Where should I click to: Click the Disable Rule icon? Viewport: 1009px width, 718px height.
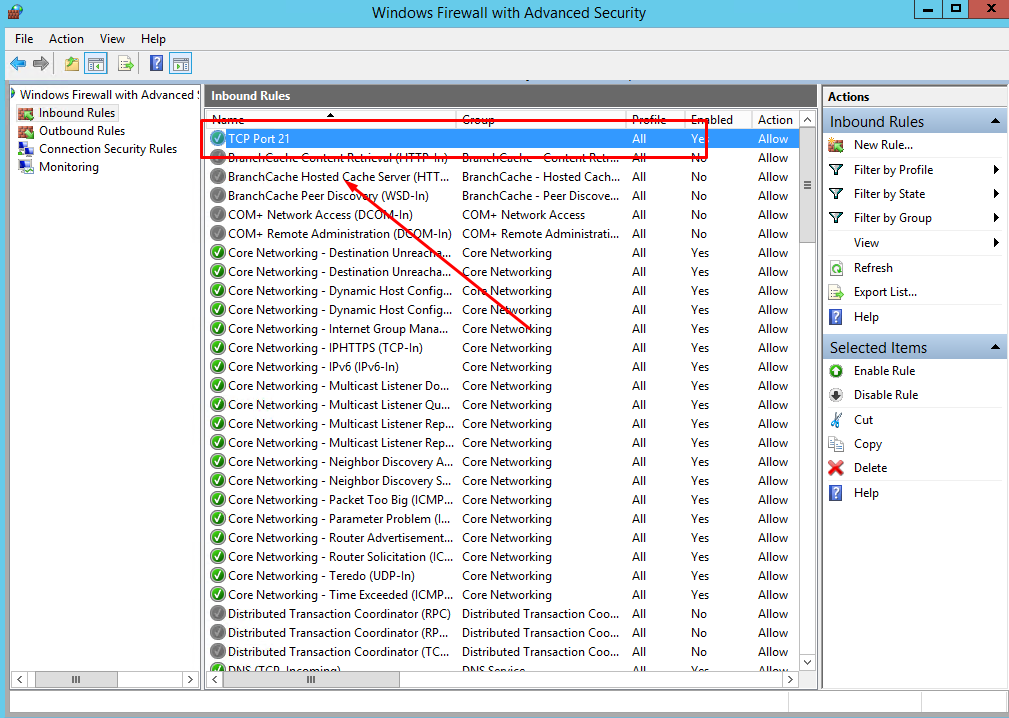click(836, 395)
